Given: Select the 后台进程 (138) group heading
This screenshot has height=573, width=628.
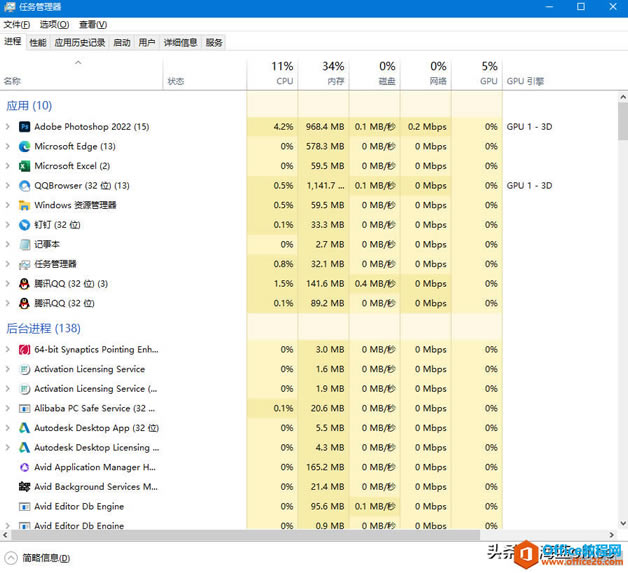Looking at the screenshot, I should (43, 329).
